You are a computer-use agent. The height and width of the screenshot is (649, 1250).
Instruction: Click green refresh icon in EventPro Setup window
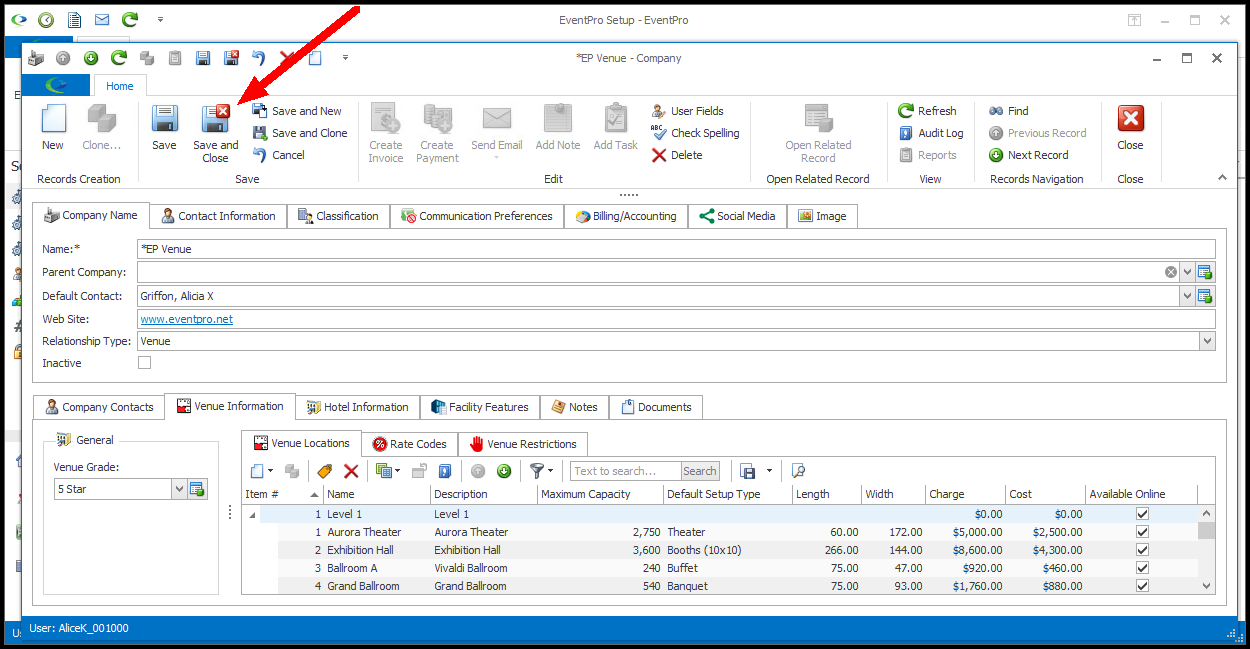[x=130, y=20]
